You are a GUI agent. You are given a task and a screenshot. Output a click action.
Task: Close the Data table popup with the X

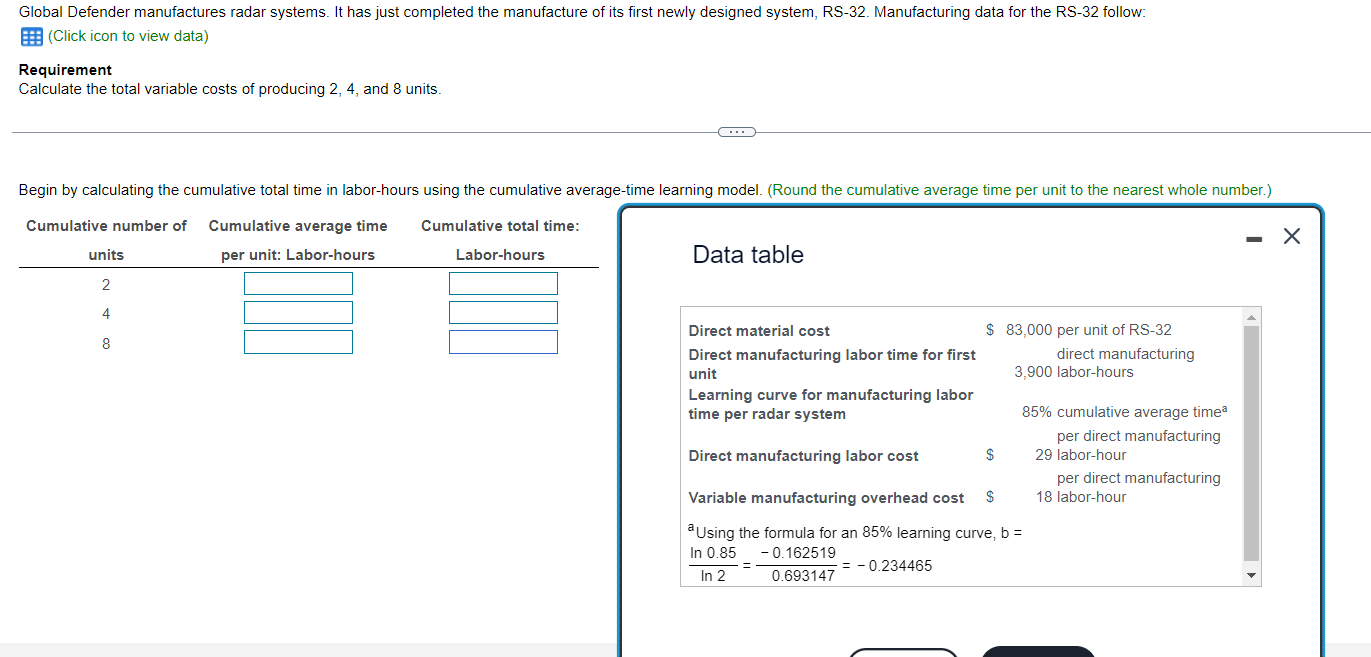[x=1291, y=236]
